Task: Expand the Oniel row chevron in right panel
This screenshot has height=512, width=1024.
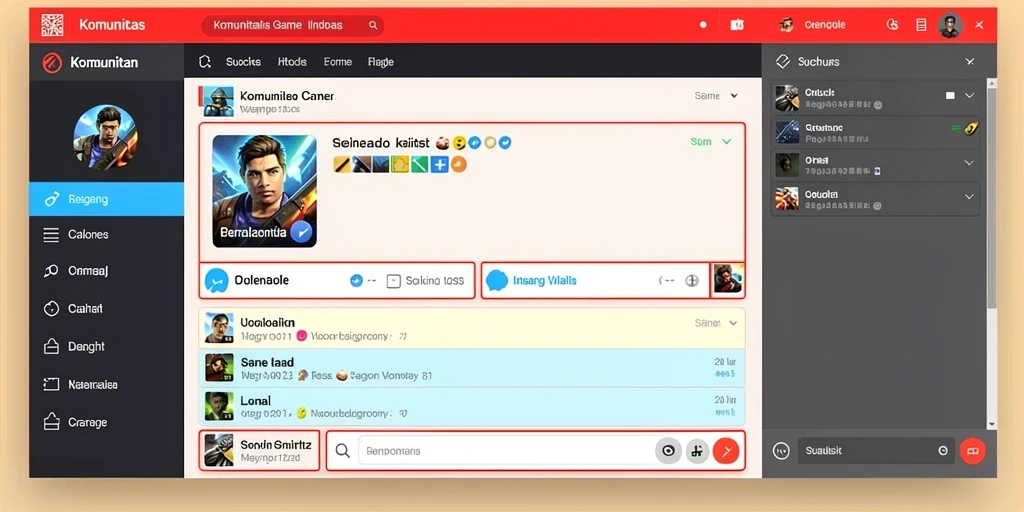Action: click(x=969, y=163)
